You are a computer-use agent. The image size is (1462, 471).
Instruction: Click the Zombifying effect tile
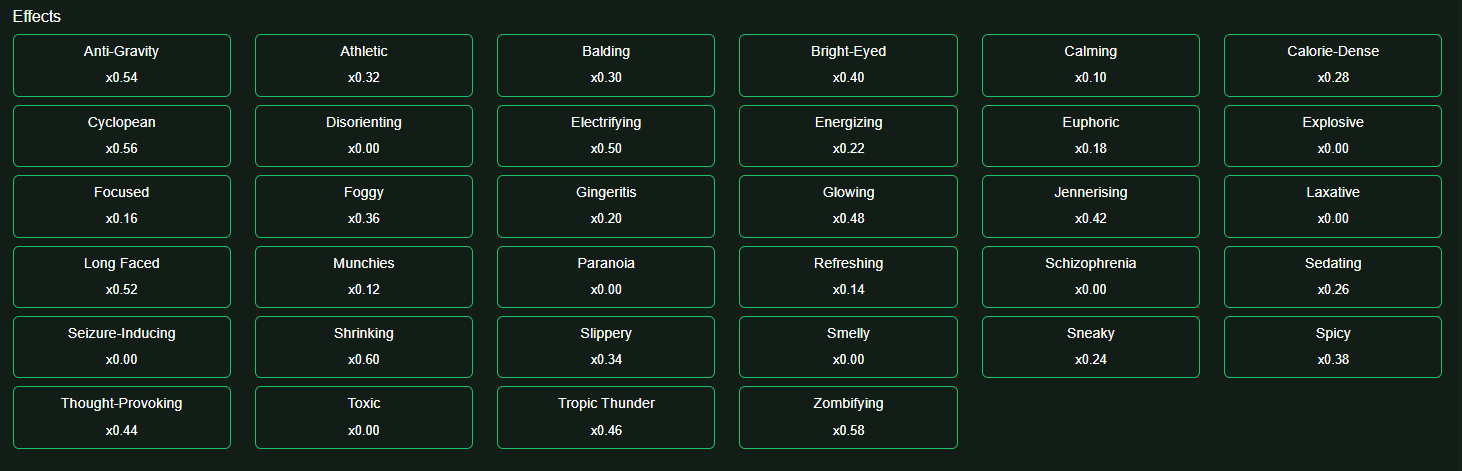(x=848, y=417)
